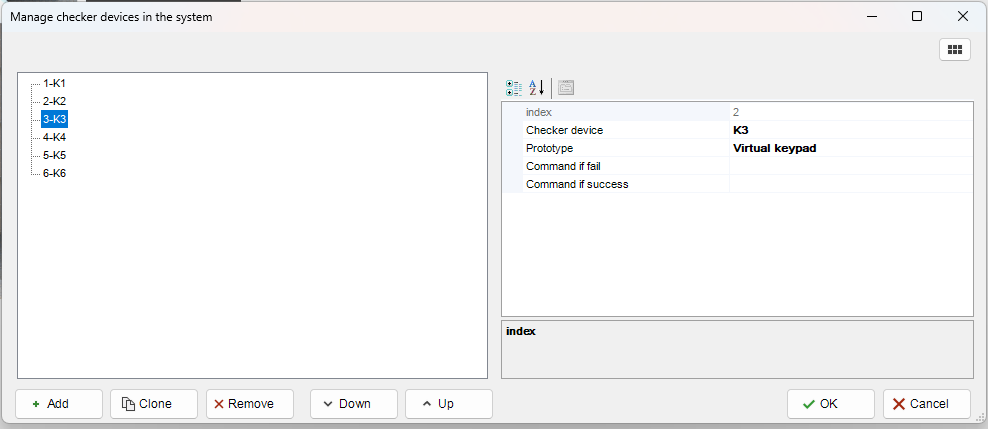The image size is (988, 429).
Task: Click the Categorized view icon in property grid
Action: pos(514,88)
